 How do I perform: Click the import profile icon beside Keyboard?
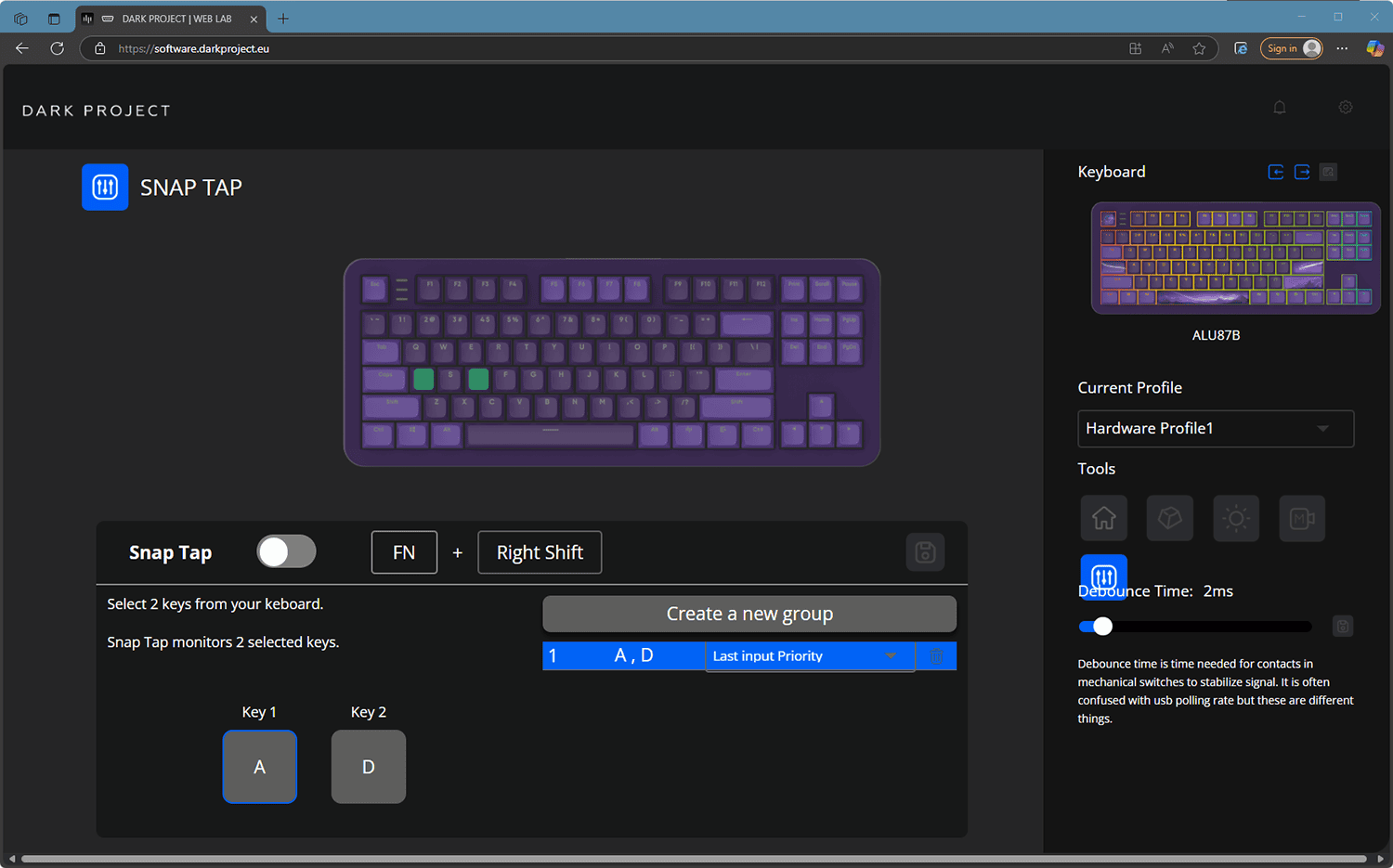click(x=1276, y=172)
